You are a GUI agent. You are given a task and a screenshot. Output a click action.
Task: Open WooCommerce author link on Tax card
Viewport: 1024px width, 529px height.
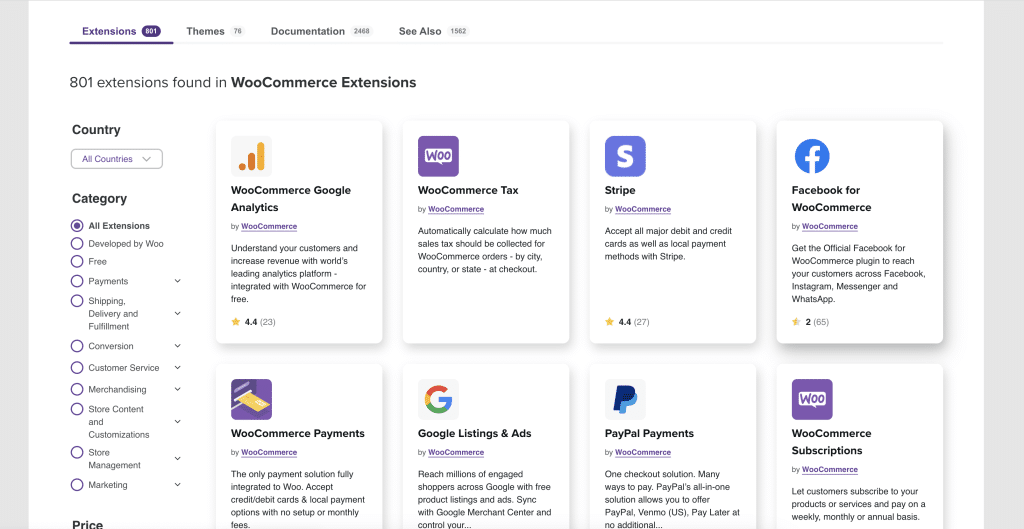456,210
